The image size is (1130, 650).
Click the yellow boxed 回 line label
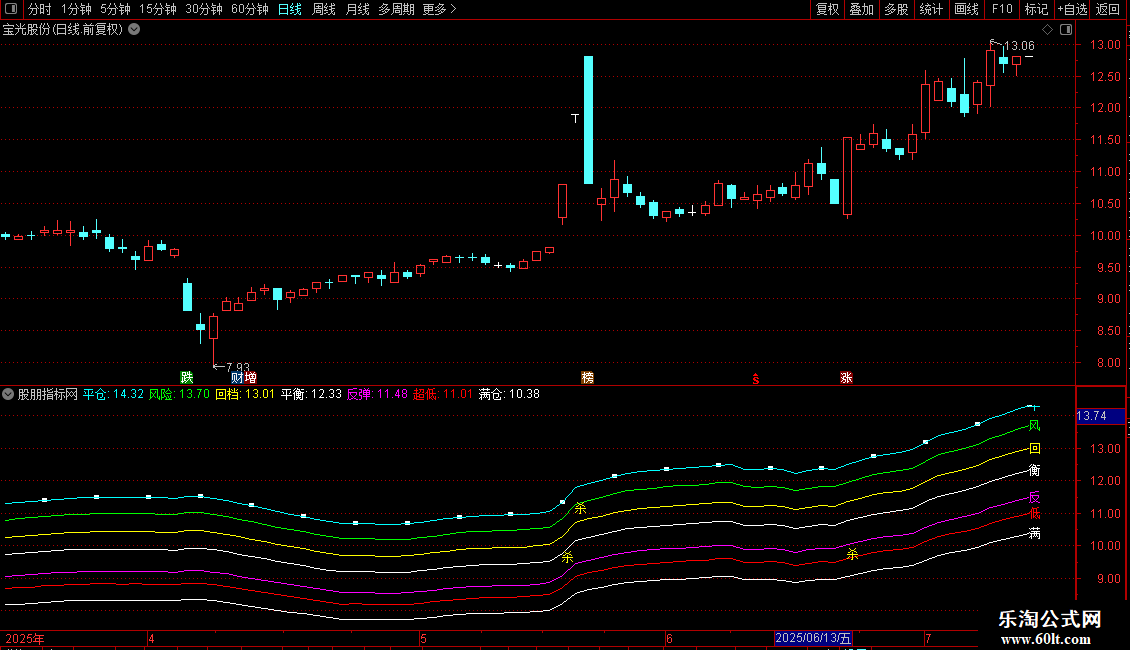[1035, 448]
